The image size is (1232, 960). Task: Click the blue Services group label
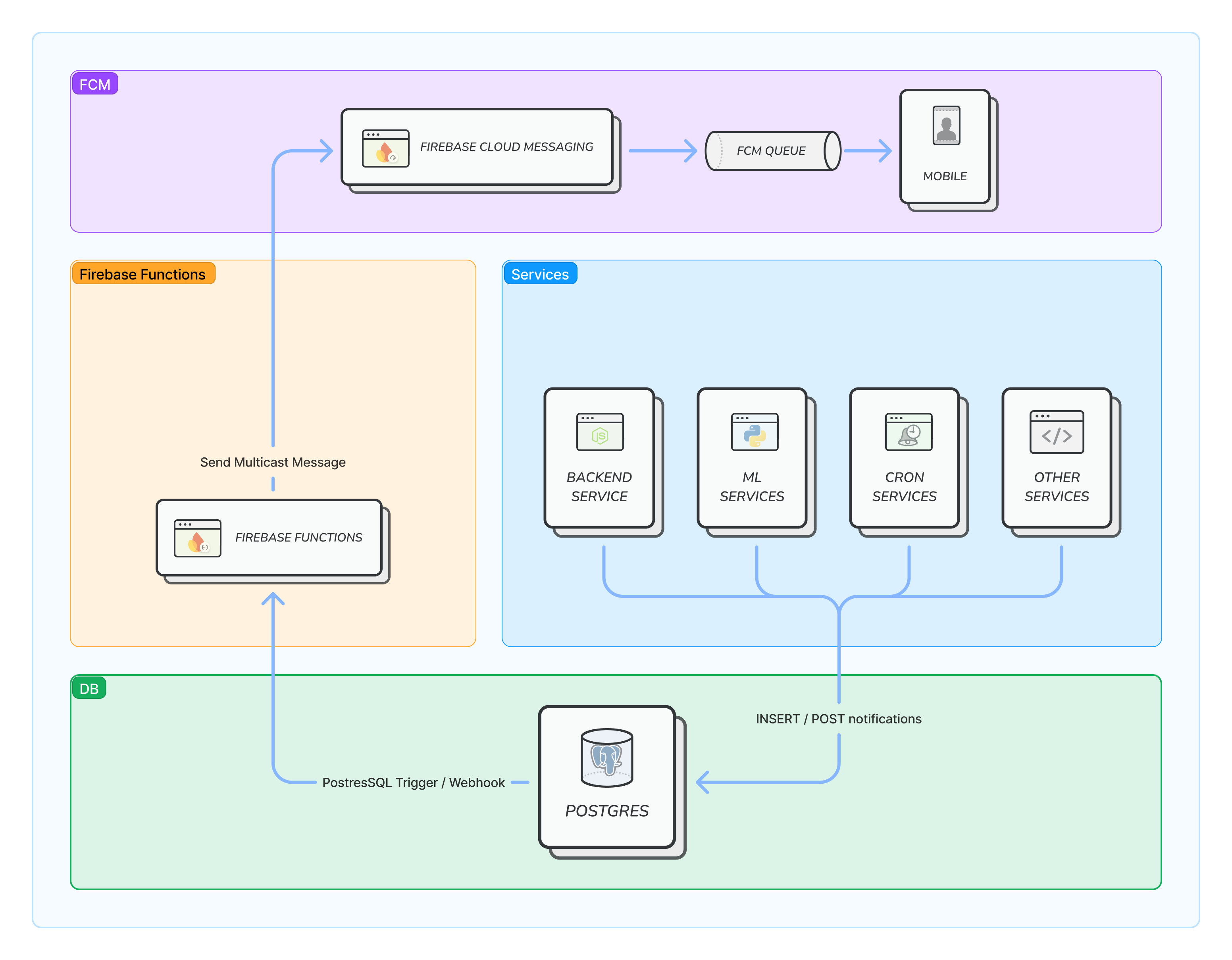(540, 274)
